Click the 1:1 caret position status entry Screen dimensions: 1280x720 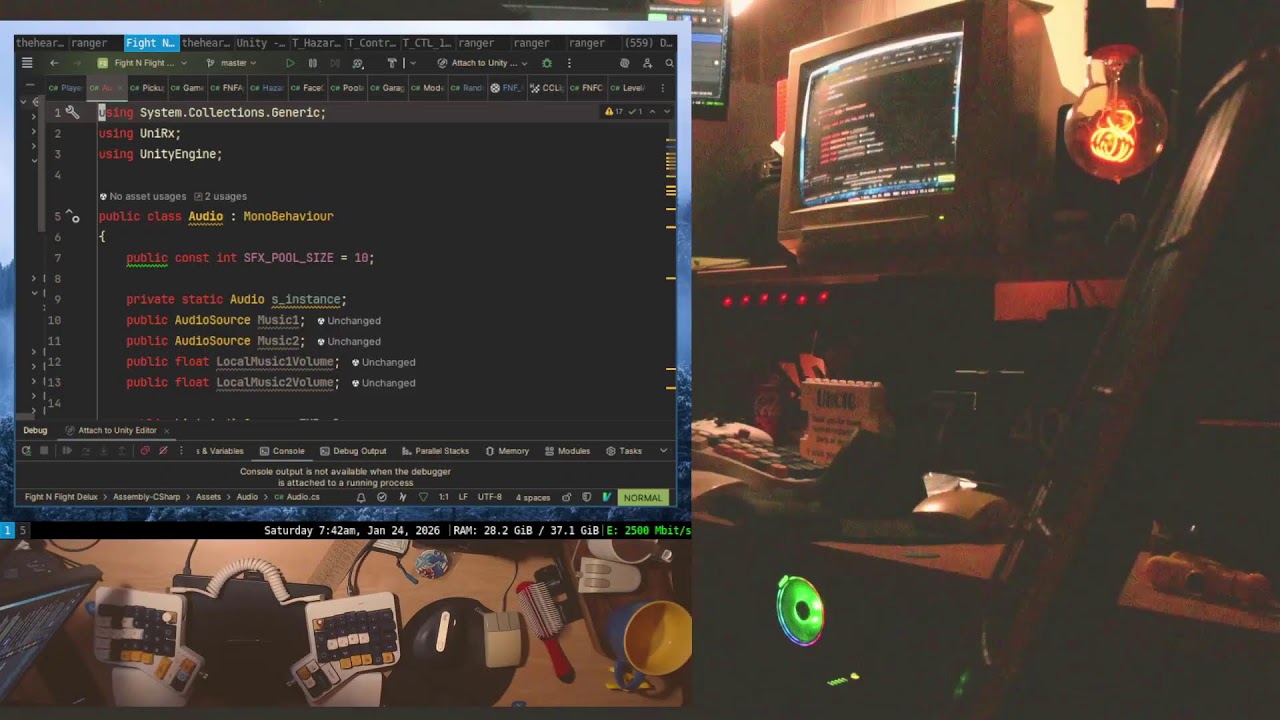point(443,497)
